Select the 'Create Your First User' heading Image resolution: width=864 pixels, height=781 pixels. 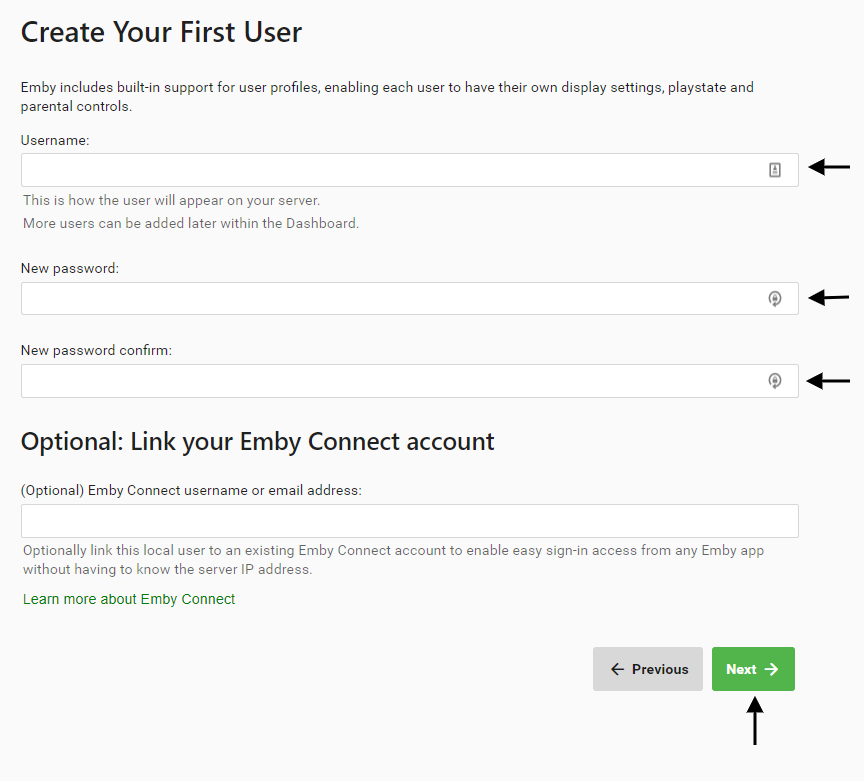[161, 32]
